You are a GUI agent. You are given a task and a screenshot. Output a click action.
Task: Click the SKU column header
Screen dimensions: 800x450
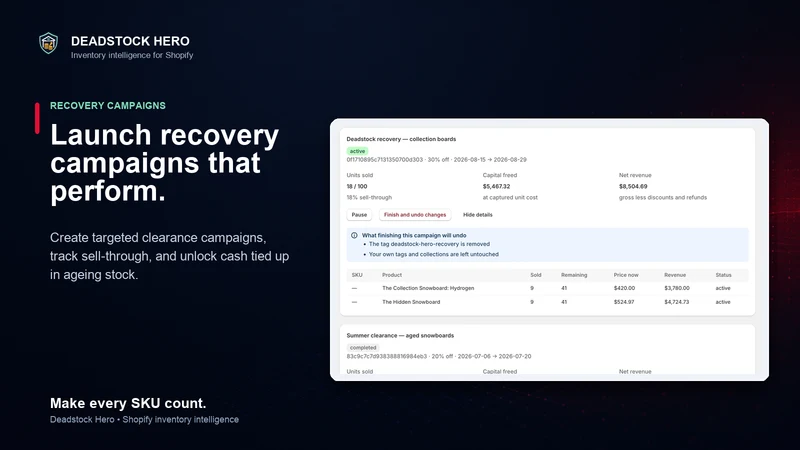pyautogui.click(x=357, y=275)
